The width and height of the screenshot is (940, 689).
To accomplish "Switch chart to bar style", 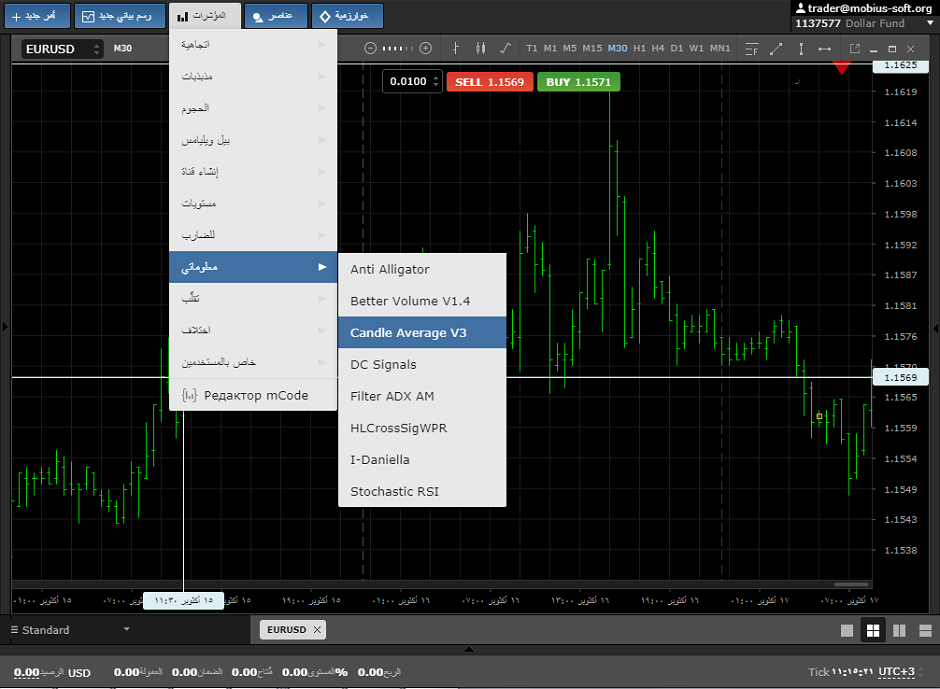I will pyautogui.click(x=456, y=49).
